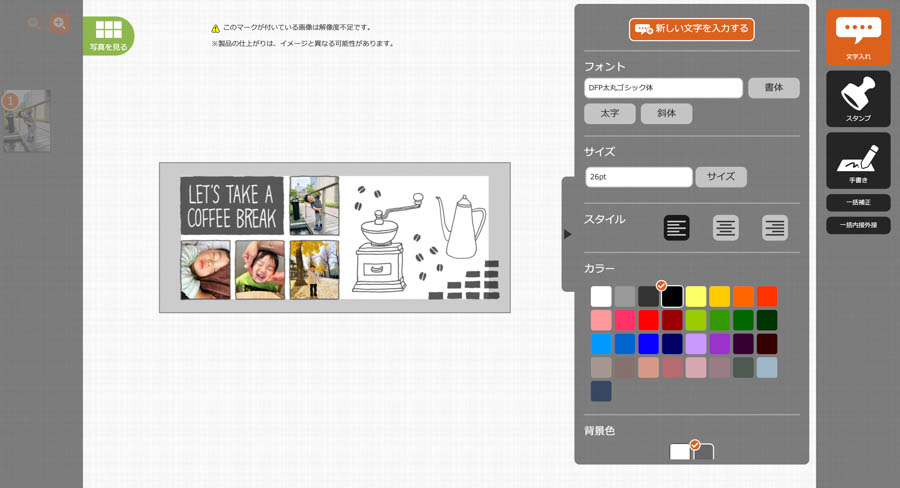This screenshot has height=488, width=900.
Task: Pick the white color swatch
Action: point(601,297)
